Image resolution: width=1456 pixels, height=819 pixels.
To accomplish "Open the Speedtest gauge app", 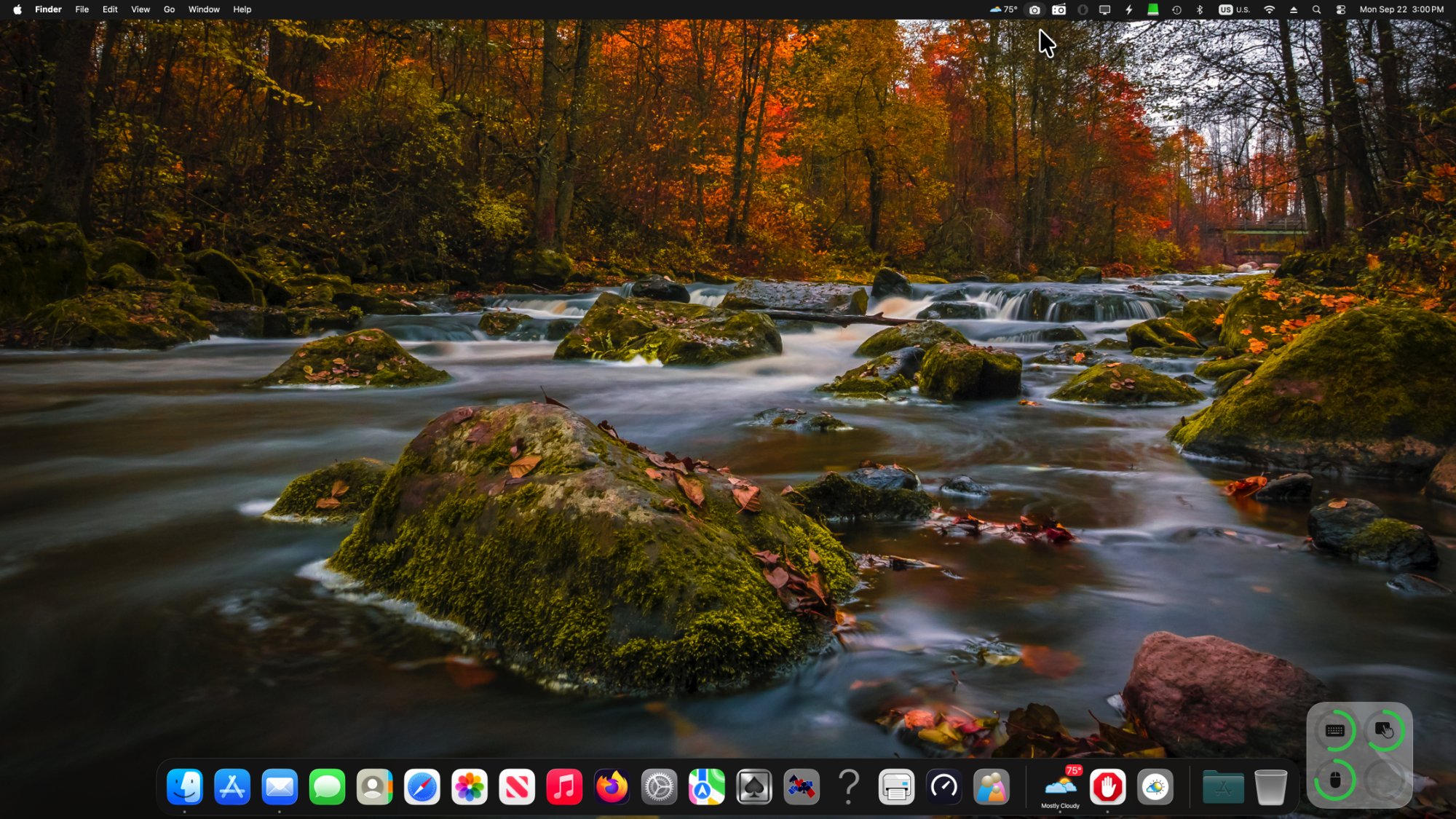I will point(943,787).
